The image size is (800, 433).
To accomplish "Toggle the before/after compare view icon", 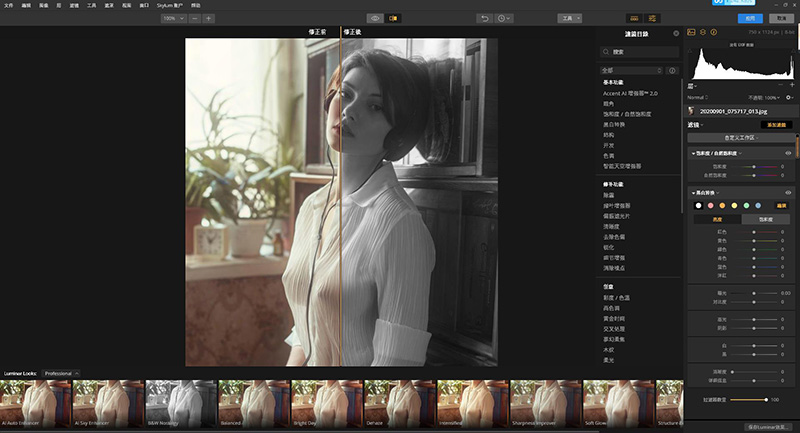I will click(393, 18).
